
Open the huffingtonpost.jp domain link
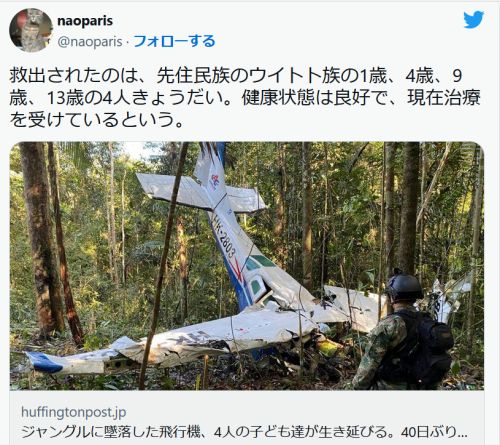(74, 412)
